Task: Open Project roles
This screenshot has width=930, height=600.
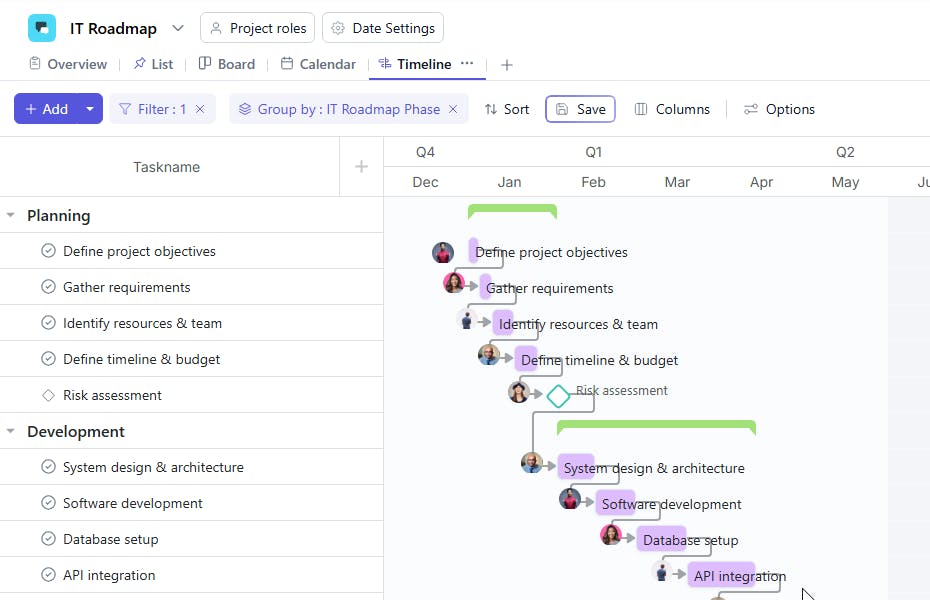Action: tap(258, 28)
